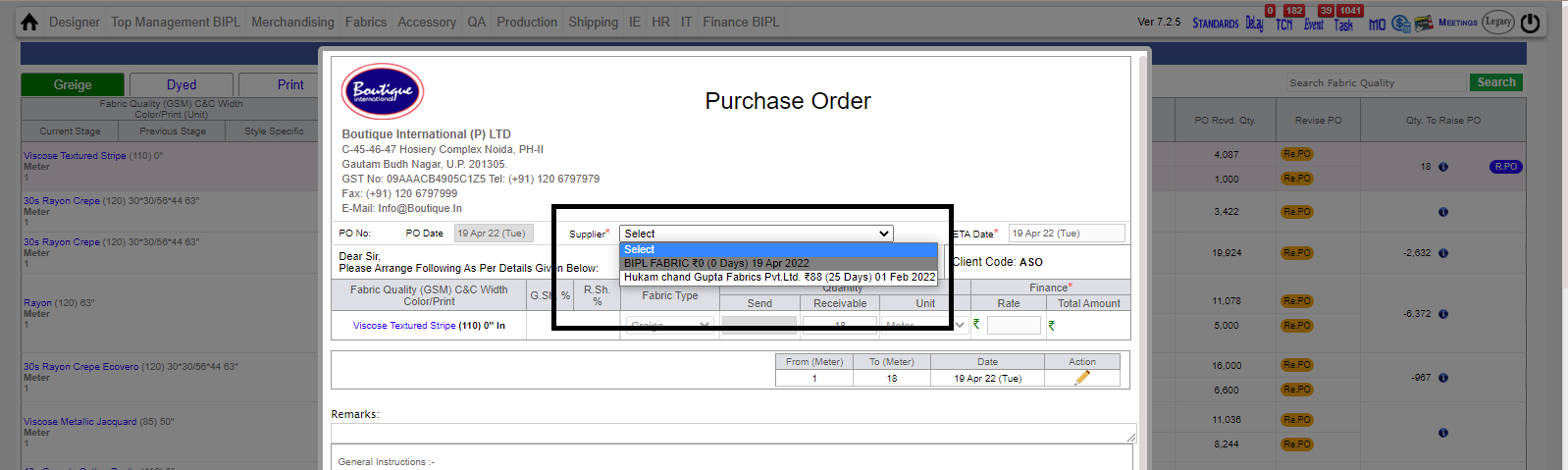Click the Re.PO badge for quantity 19,924

[1296, 253]
